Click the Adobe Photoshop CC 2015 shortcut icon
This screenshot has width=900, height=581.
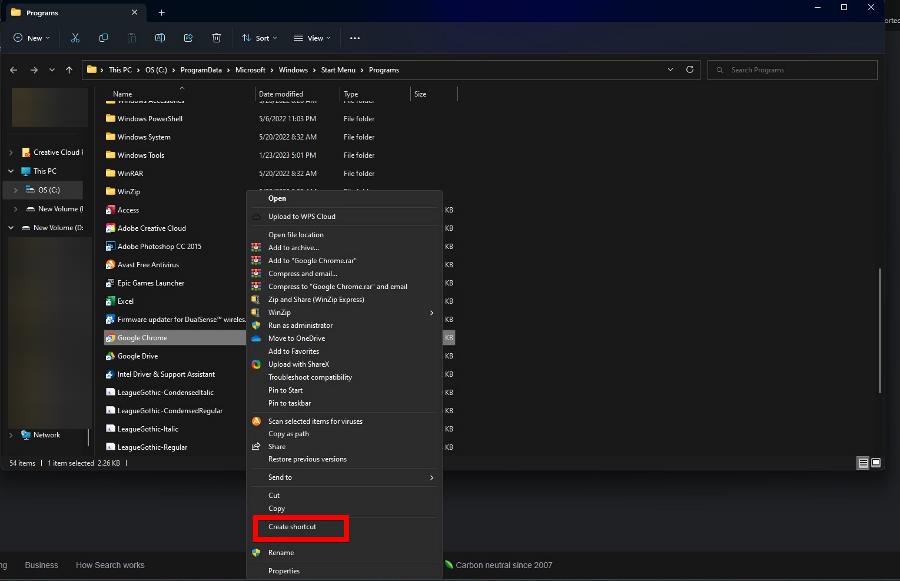click(110, 246)
